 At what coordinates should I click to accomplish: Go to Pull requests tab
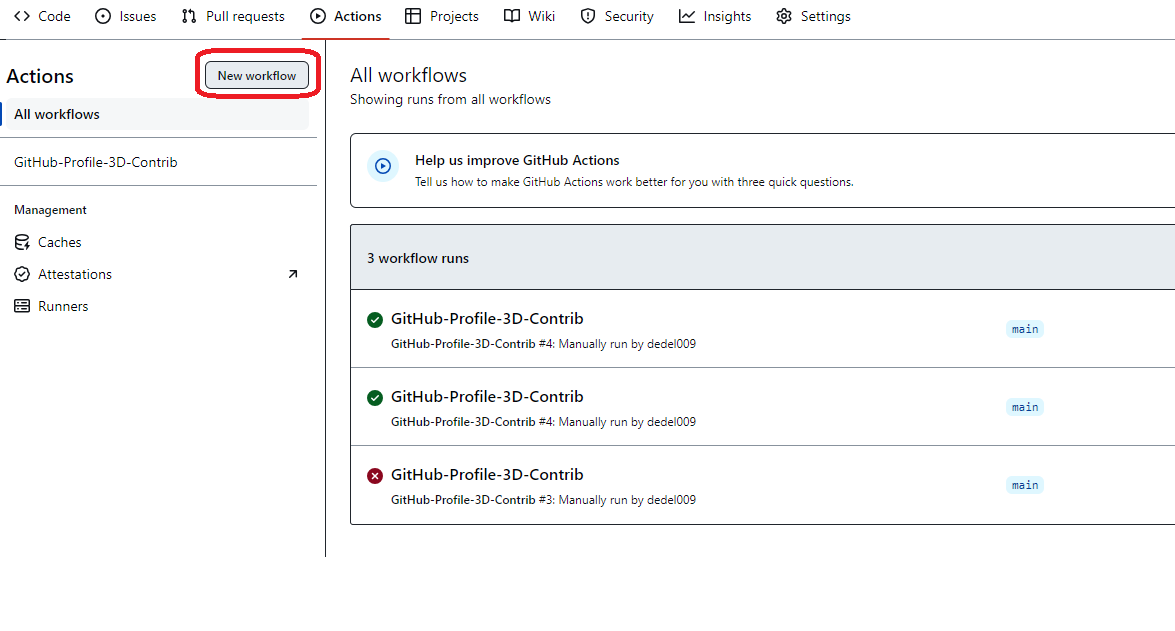coord(233,16)
